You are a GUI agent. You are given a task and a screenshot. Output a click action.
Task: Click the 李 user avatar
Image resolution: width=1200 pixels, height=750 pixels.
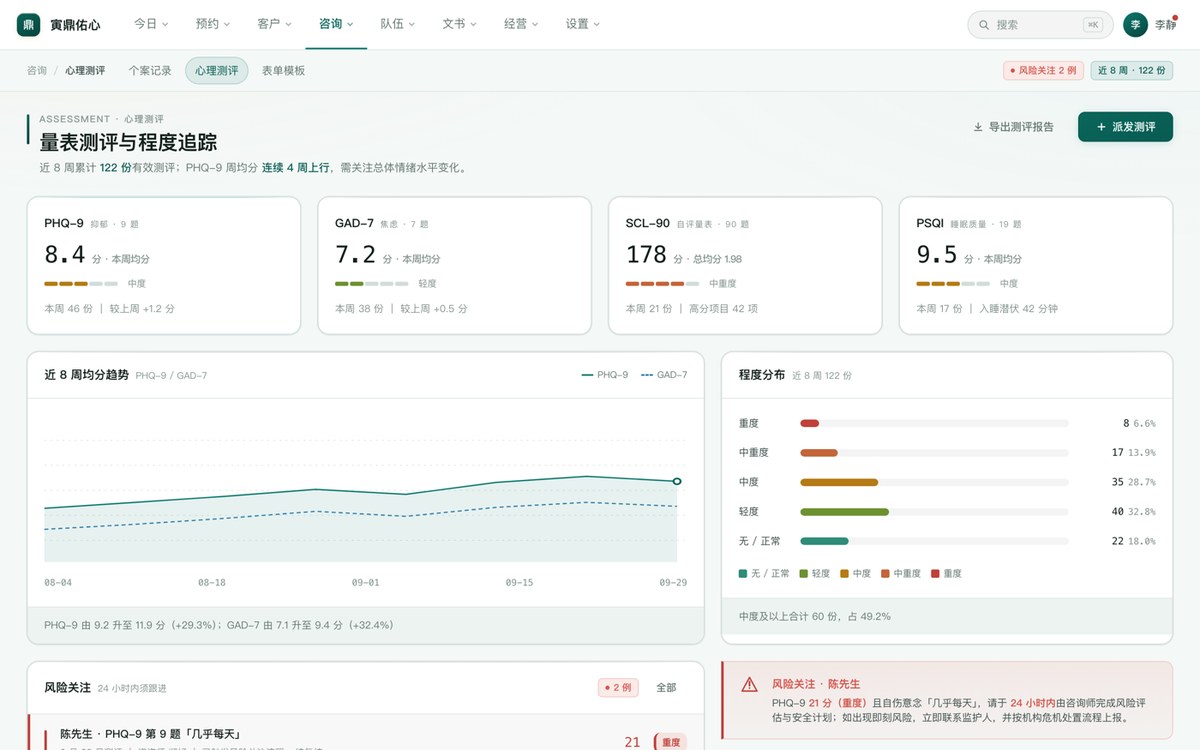tap(1135, 25)
